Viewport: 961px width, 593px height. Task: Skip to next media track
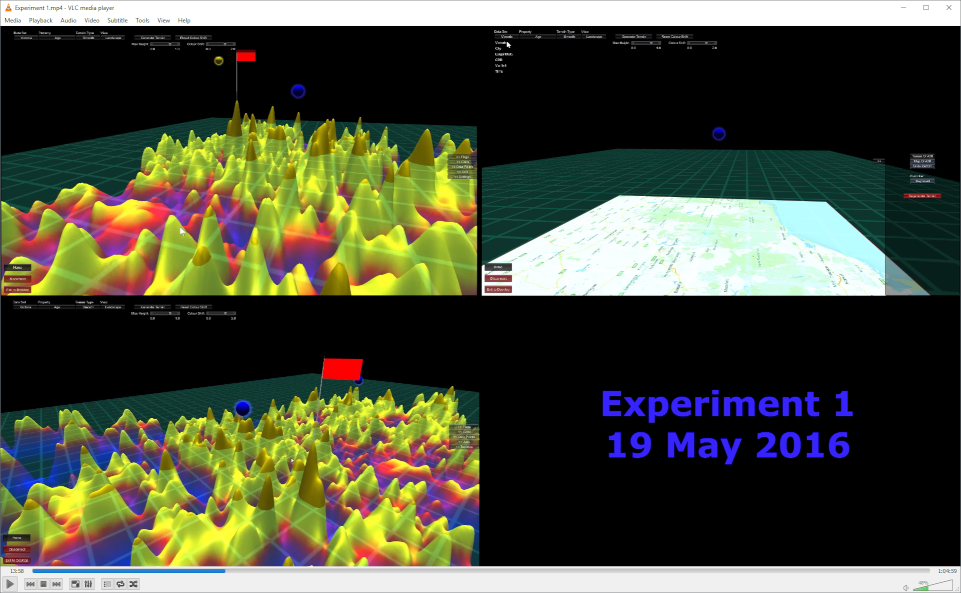tap(56, 584)
